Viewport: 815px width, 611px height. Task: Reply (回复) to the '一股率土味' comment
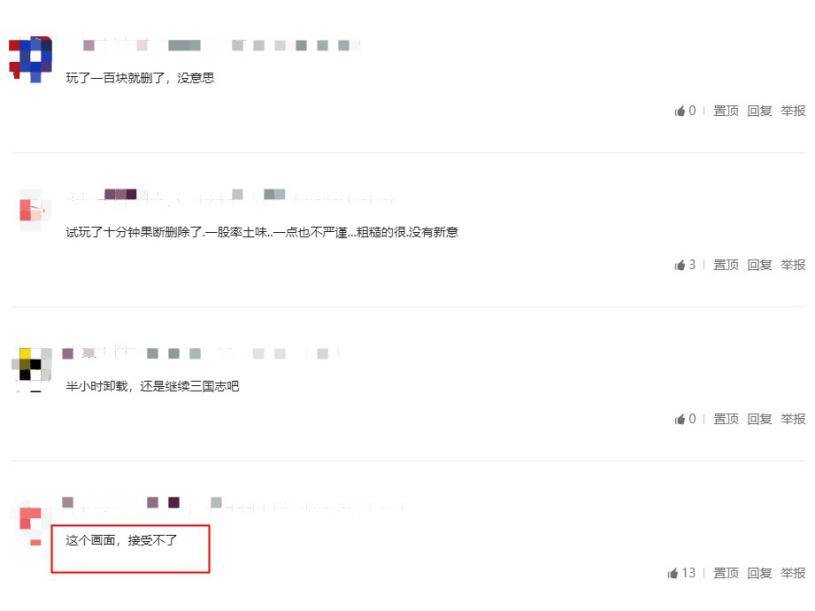pyautogui.click(x=759, y=265)
